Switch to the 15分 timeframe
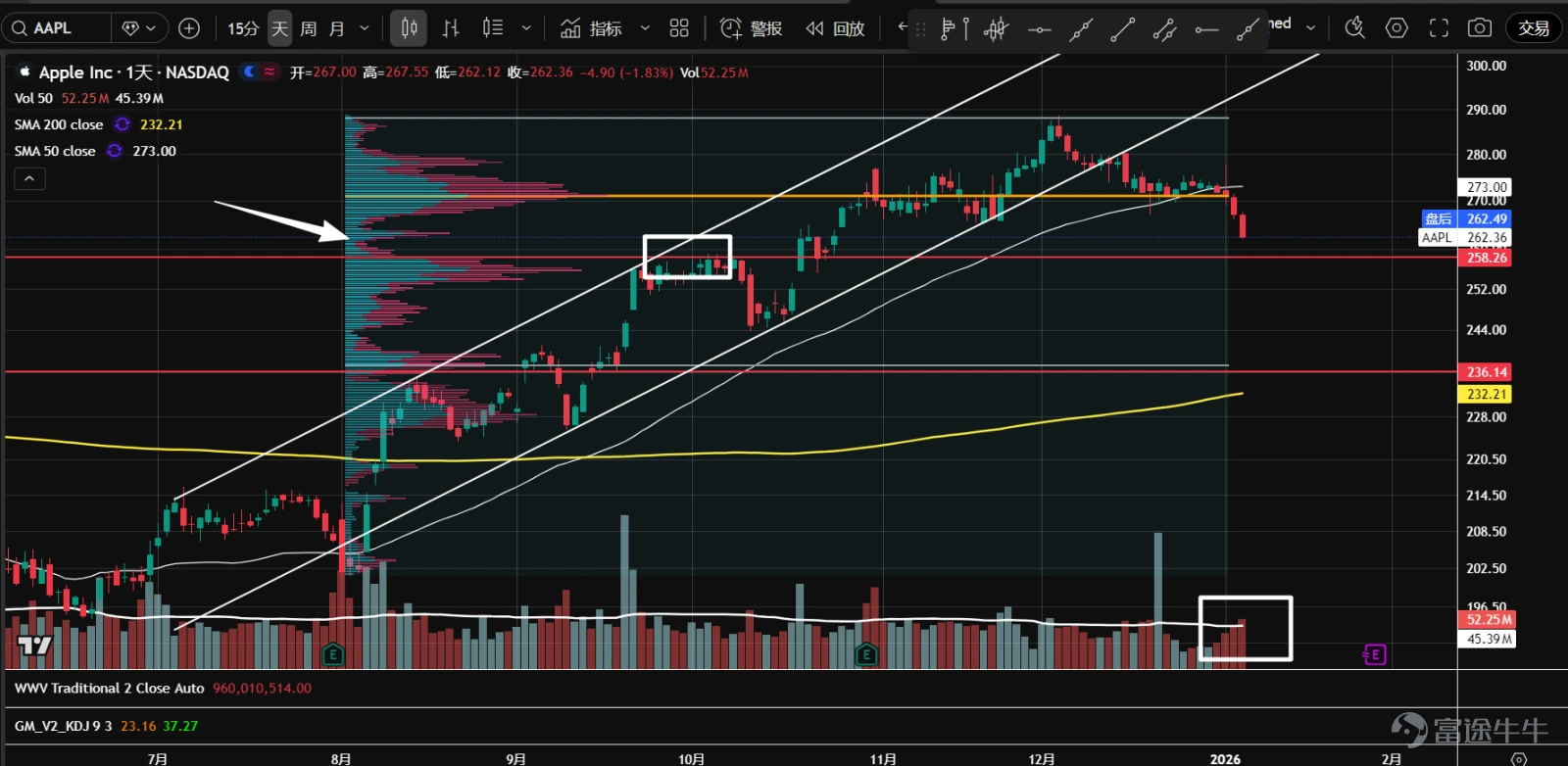The width and height of the screenshot is (1568, 766). tap(243, 28)
